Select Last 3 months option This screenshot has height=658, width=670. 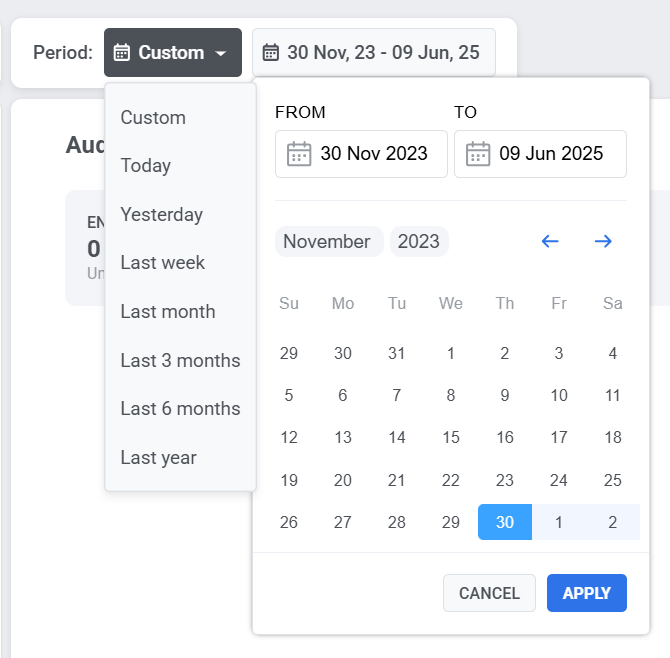(180, 360)
